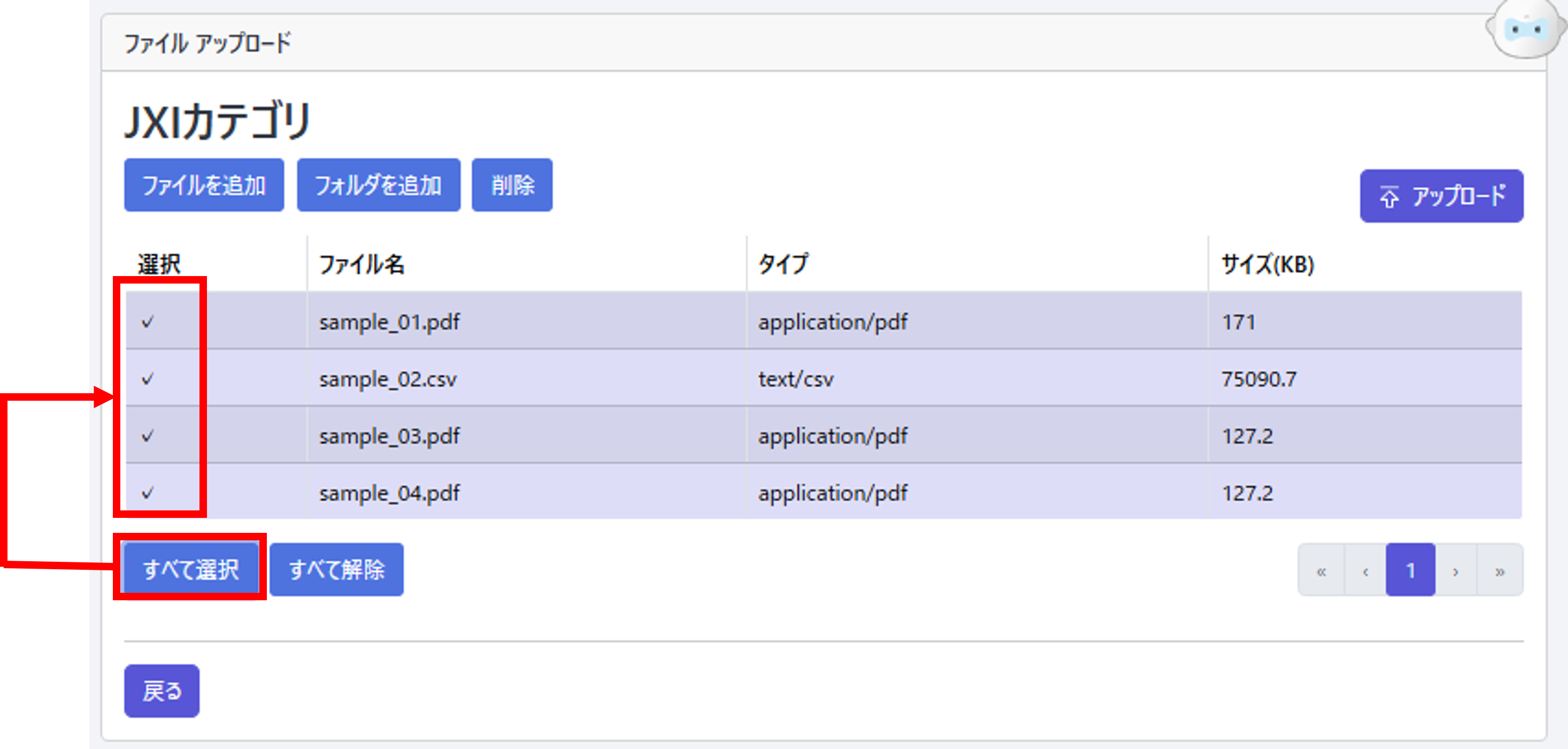
Task: Click the 削除 button
Action: [512, 185]
